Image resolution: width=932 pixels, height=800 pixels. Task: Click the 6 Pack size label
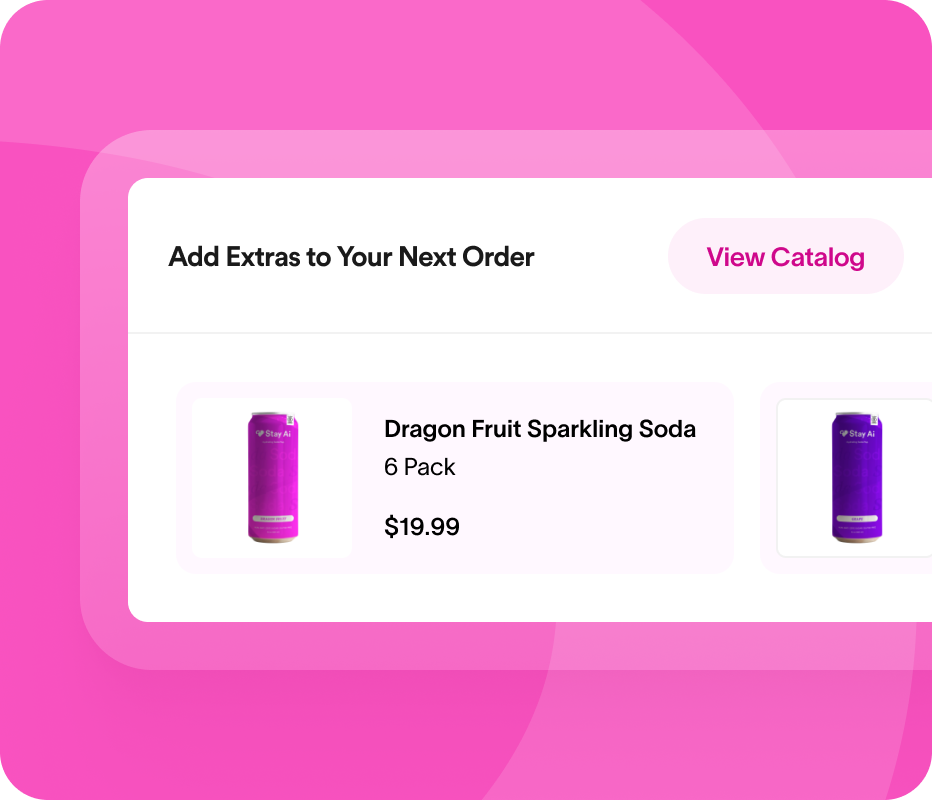click(x=419, y=467)
